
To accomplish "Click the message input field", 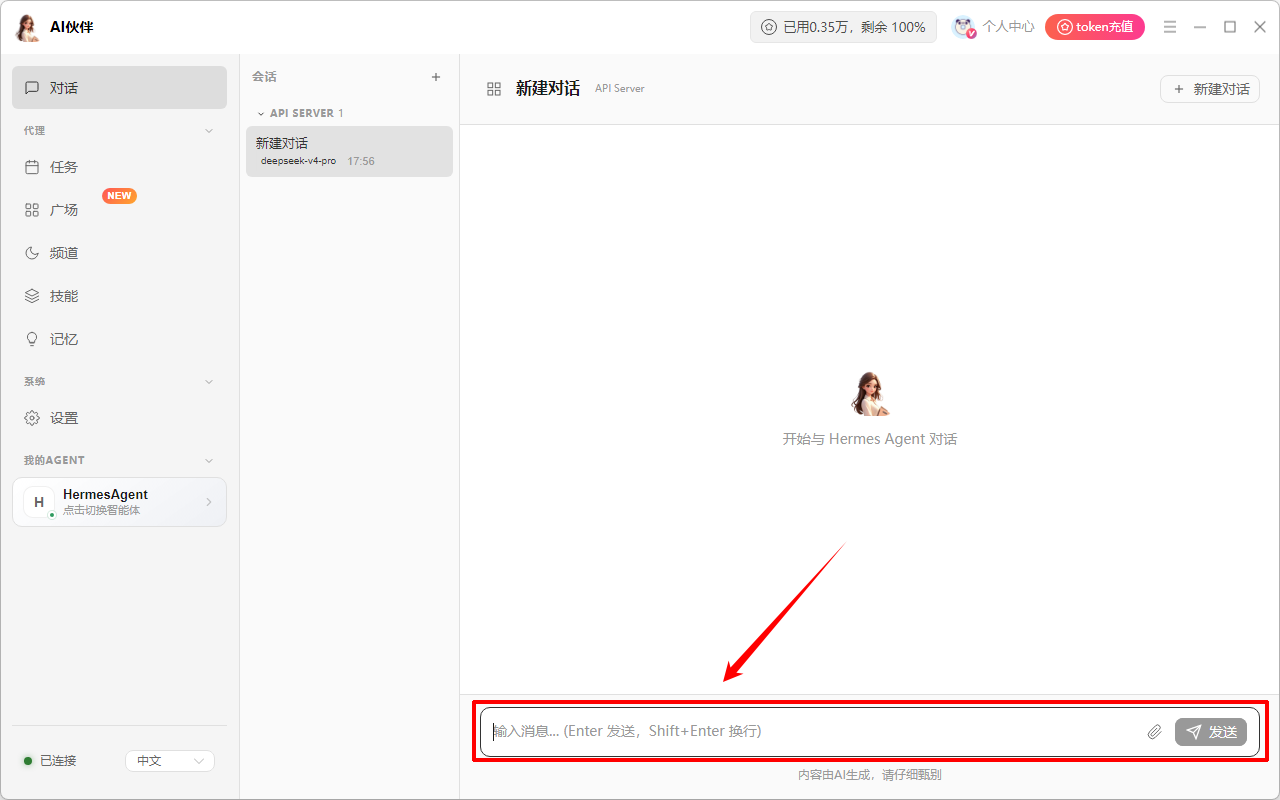I will coord(810,732).
